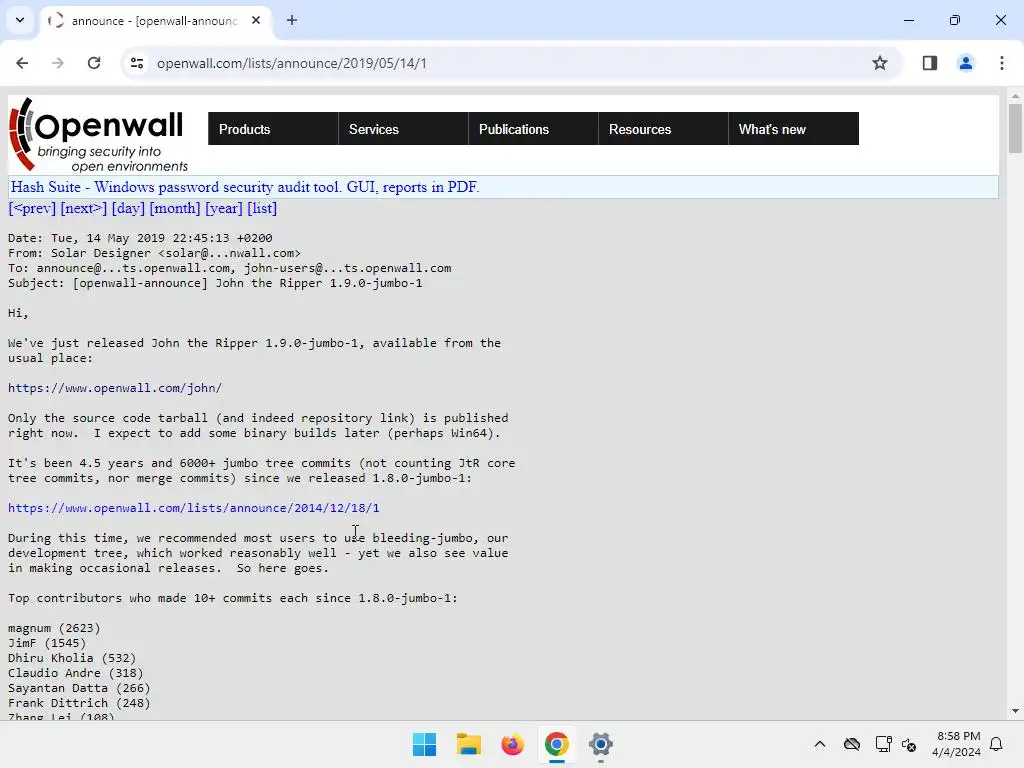Click the scrollbar down arrow
The height and width of the screenshot is (768, 1024).
coord(1015,711)
